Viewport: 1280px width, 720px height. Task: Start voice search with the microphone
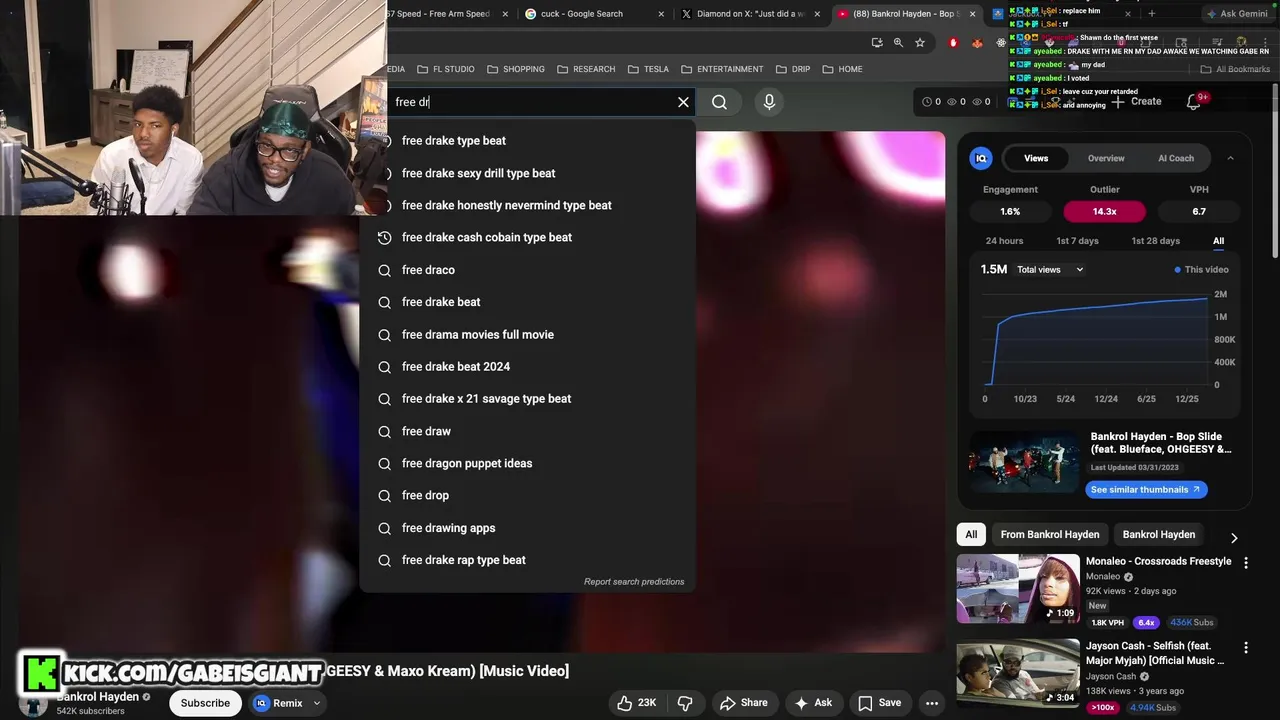click(x=769, y=102)
